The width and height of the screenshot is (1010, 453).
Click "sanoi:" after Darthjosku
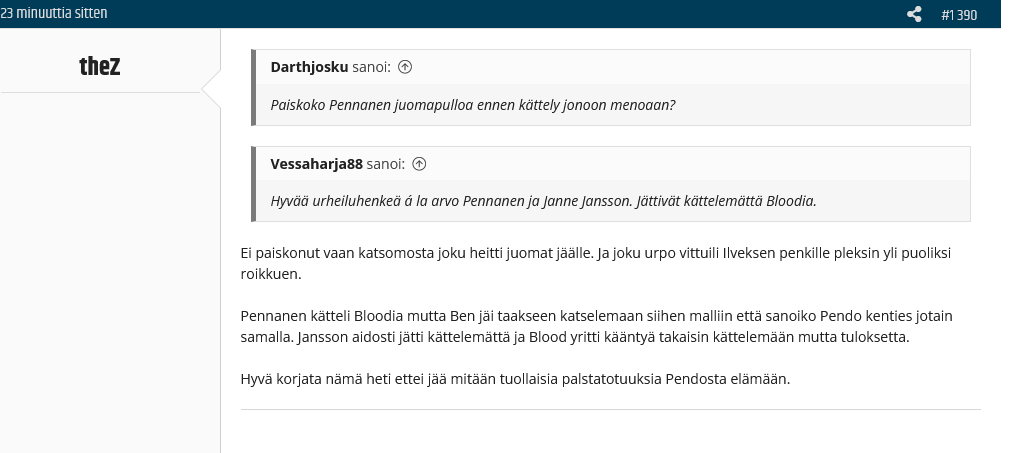pyautogui.click(x=371, y=67)
